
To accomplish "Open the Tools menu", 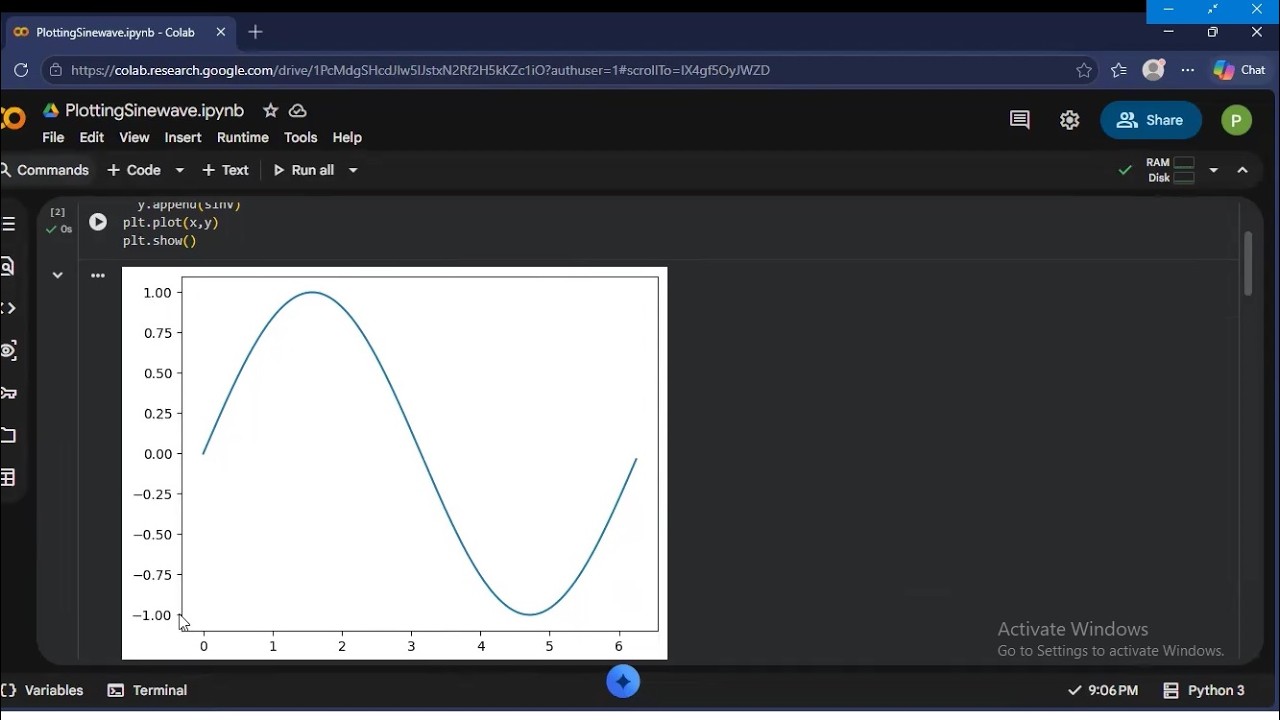I will [300, 137].
